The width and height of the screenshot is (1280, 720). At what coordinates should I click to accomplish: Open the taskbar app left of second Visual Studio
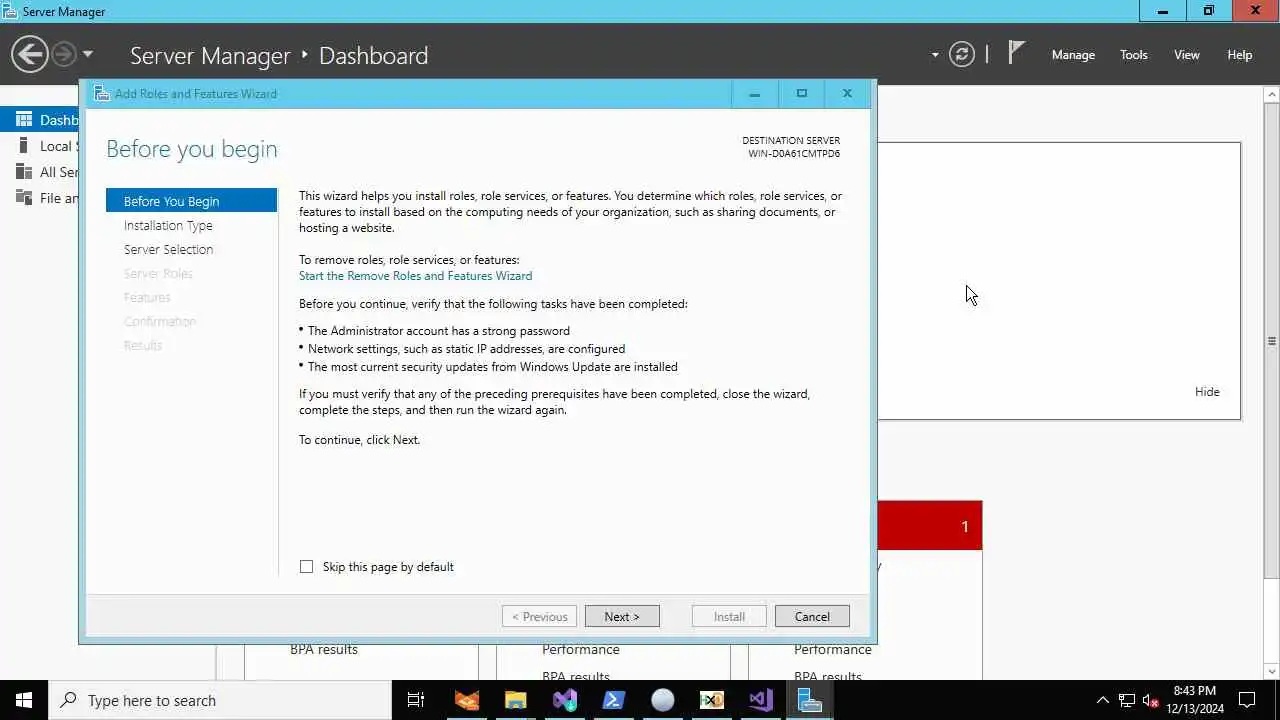[711, 700]
